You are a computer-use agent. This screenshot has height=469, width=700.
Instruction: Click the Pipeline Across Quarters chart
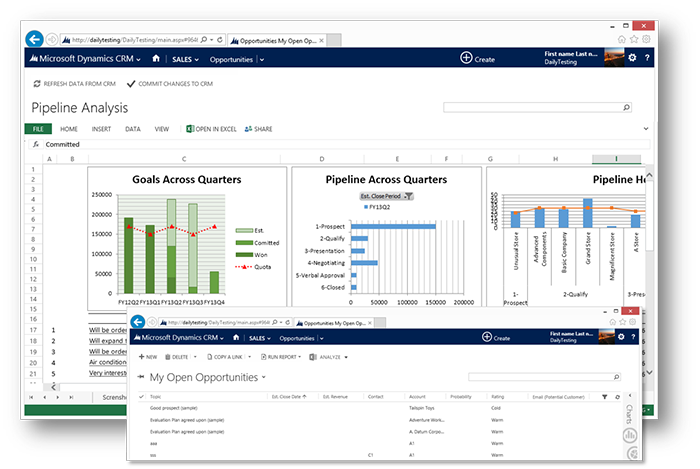(387, 237)
